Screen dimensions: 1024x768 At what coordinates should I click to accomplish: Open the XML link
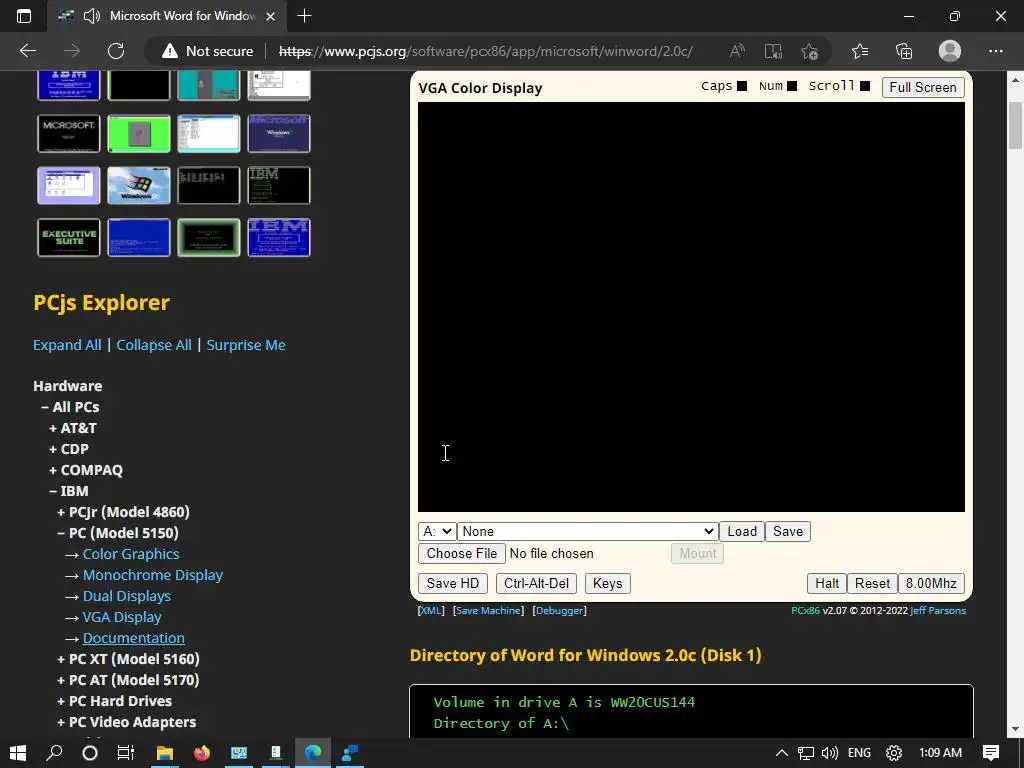[x=431, y=611]
